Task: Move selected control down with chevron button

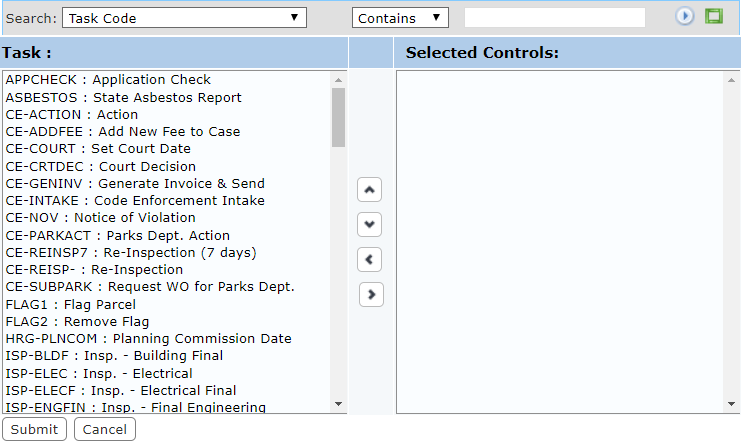Action: pyautogui.click(x=370, y=225)
